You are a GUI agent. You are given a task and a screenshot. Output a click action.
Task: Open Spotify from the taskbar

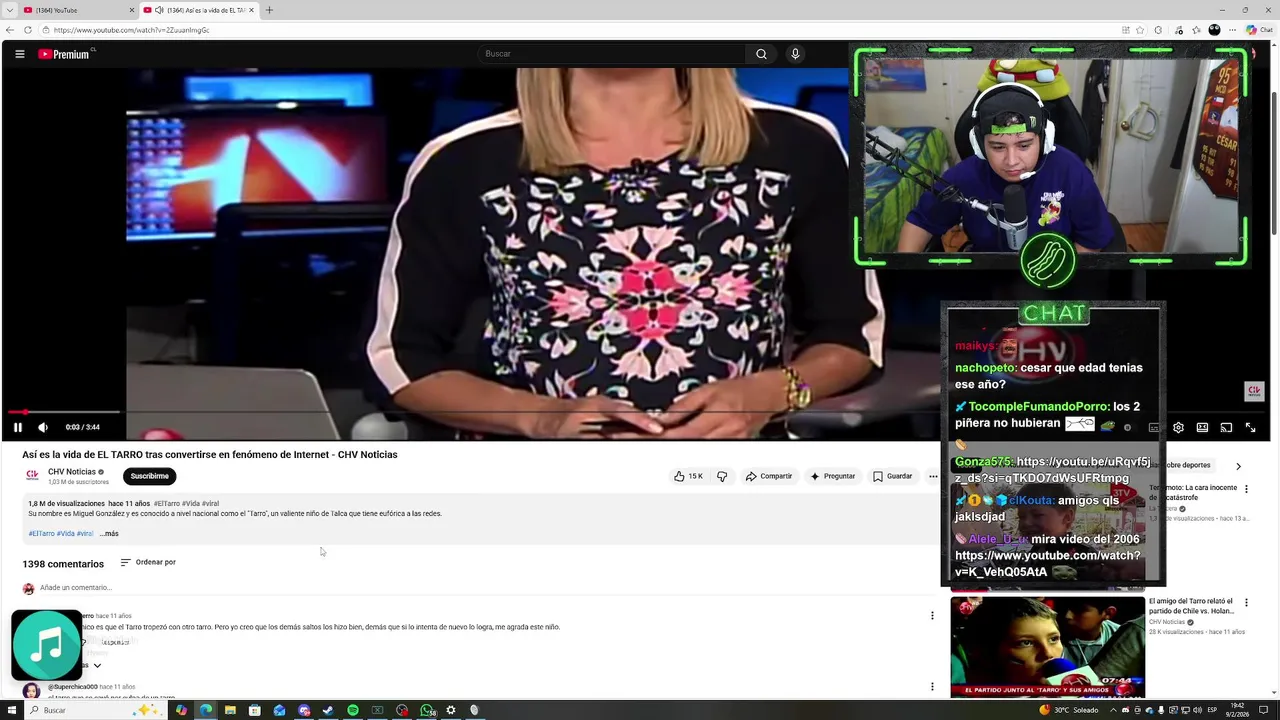[x=353, y=710]
